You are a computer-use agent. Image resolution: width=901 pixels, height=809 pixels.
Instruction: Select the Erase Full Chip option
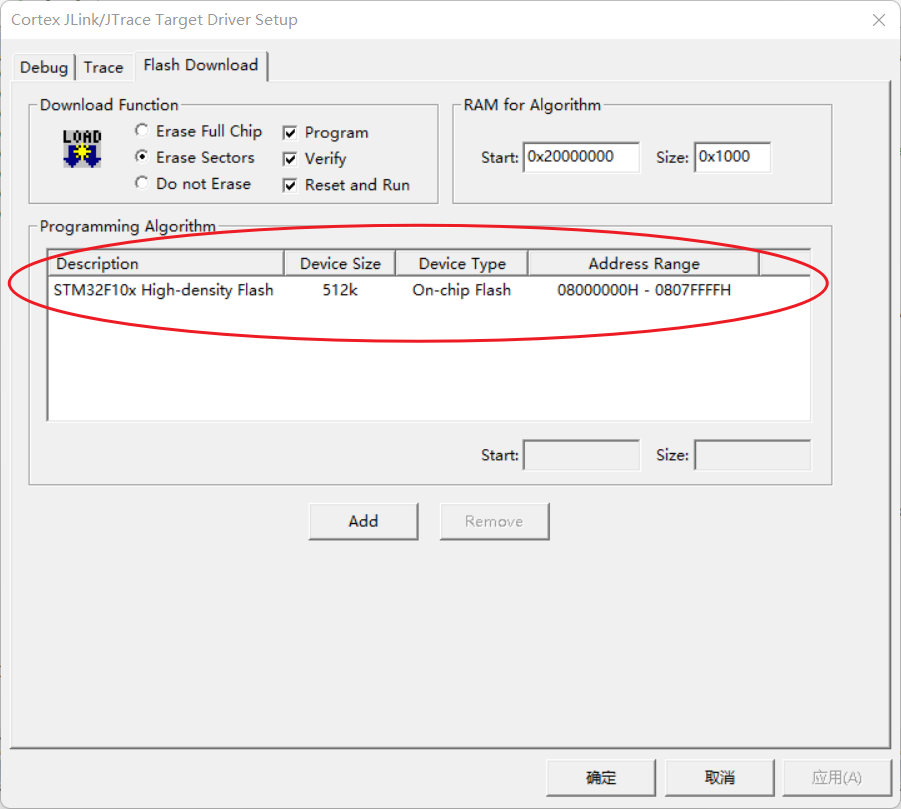pos(141,130)
